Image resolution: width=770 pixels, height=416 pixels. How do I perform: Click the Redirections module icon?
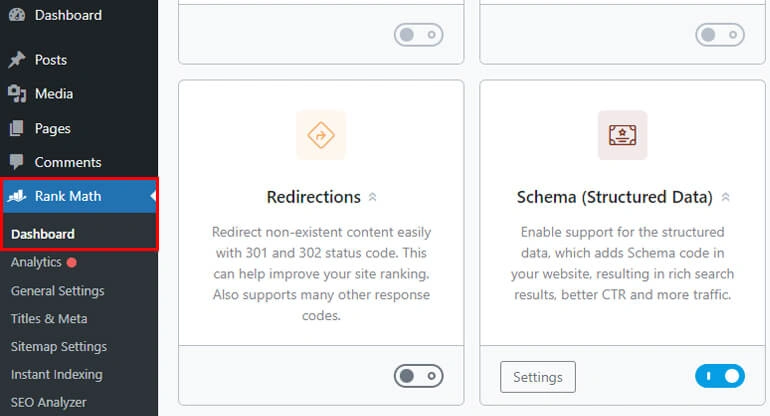pos(321,135)
